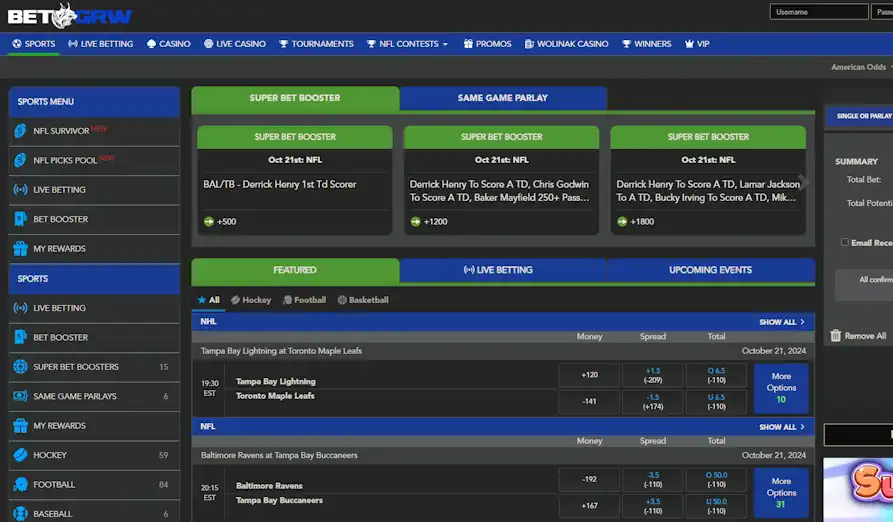The height and width of the screenshot is (522, 893).
Task: Click the Football helmet icon in sidebar
Action: click(20, 484)
